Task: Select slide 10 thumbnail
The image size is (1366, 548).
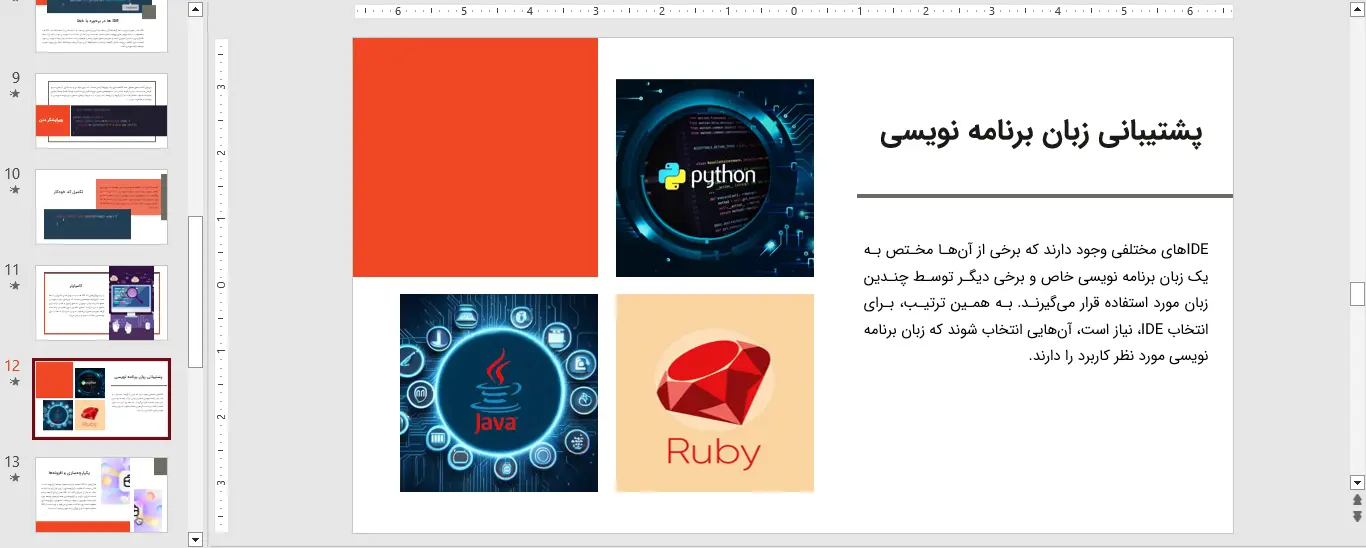Action: pyautogui.click(x=101, y=207)
